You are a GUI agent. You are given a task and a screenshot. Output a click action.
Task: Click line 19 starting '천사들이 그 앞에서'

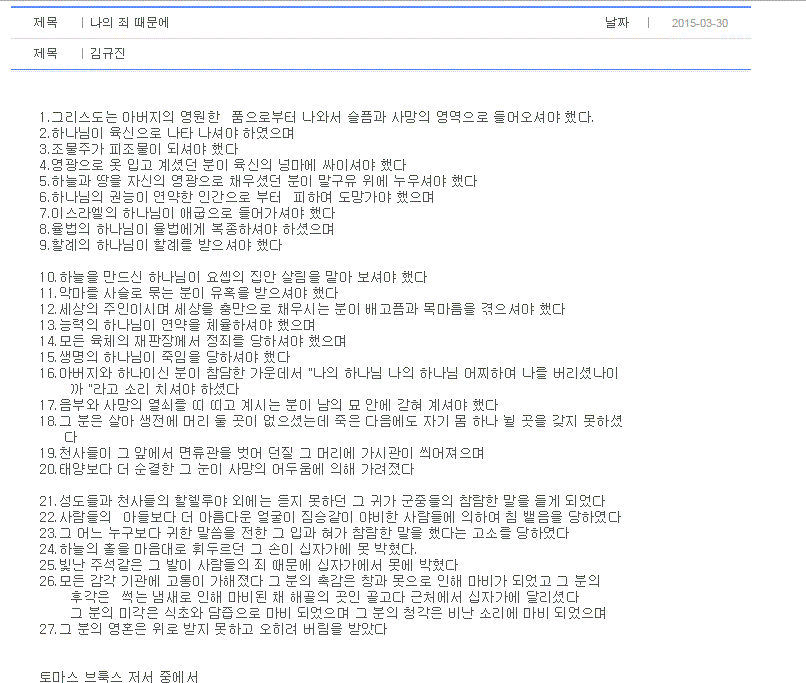pyautogui.click(x=262, y=453)
